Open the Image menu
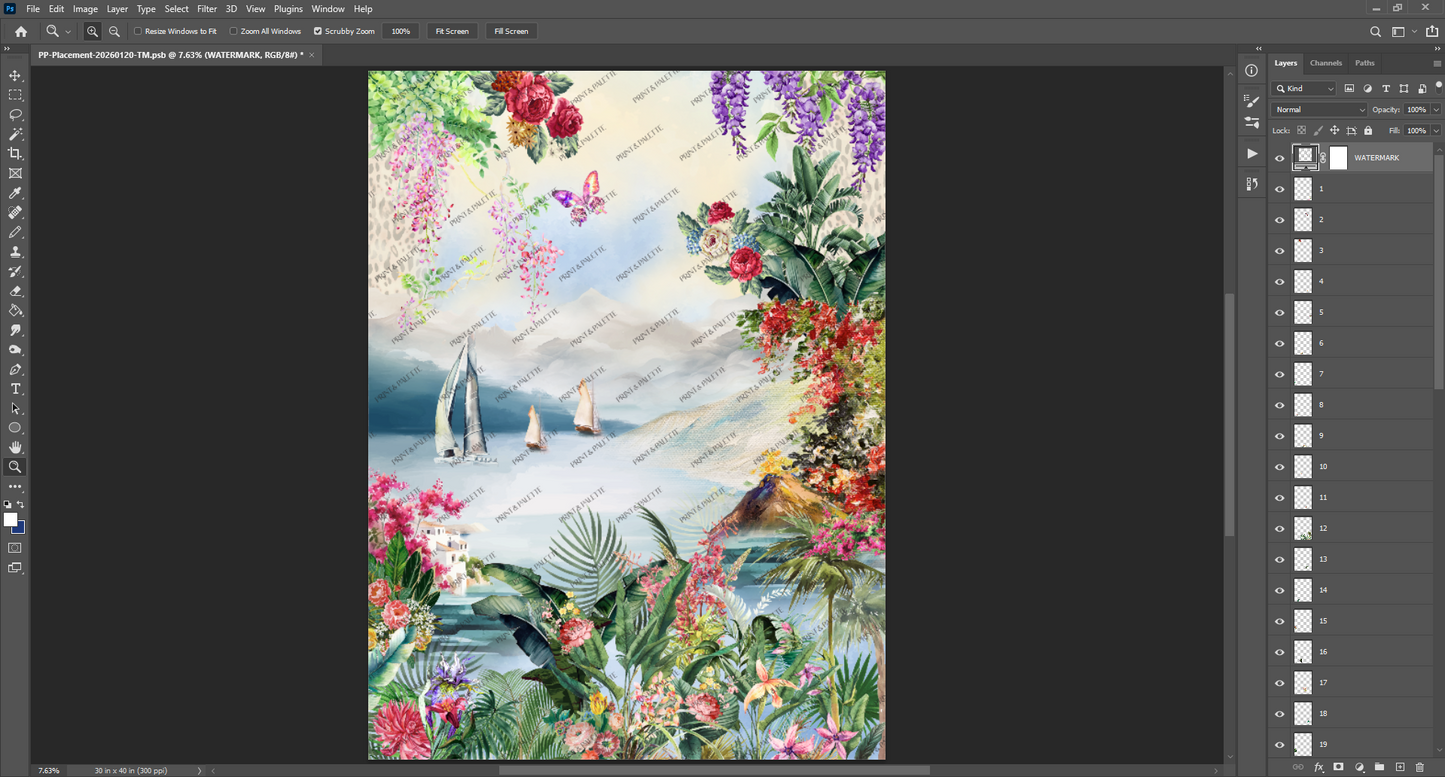Screen dimensions: 1445x777 [85, 9]
